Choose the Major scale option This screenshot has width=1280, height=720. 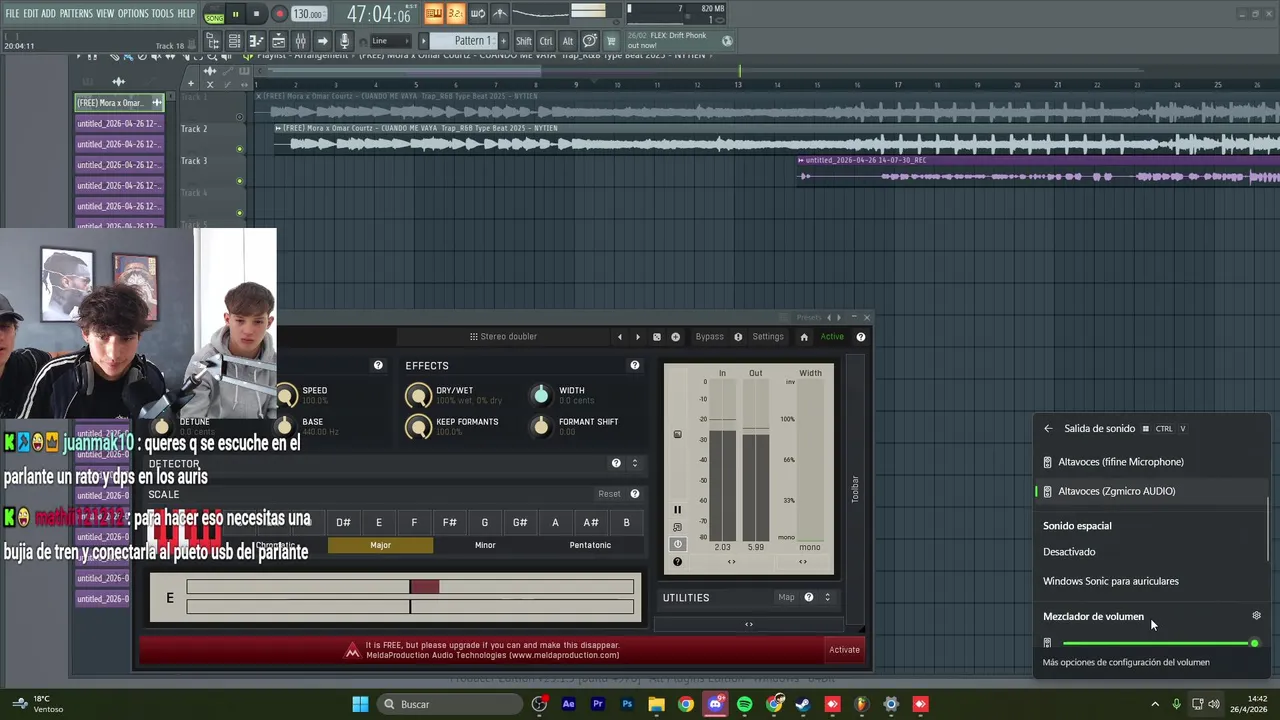point(380,545)
